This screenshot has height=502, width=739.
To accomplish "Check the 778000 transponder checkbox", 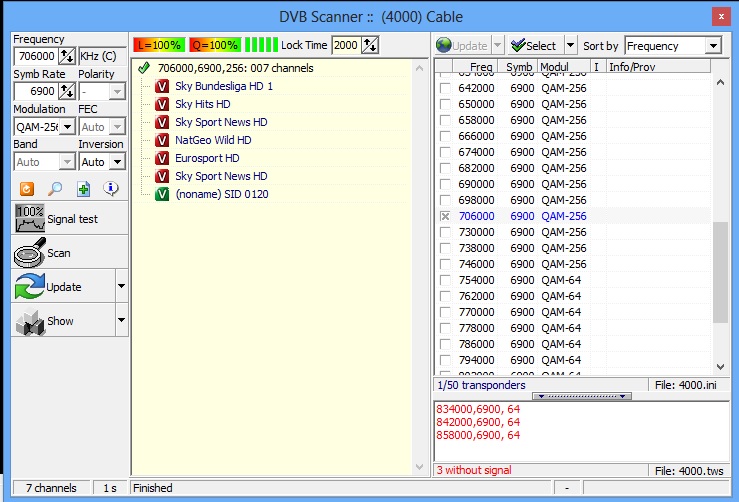I will coord(444,328).
